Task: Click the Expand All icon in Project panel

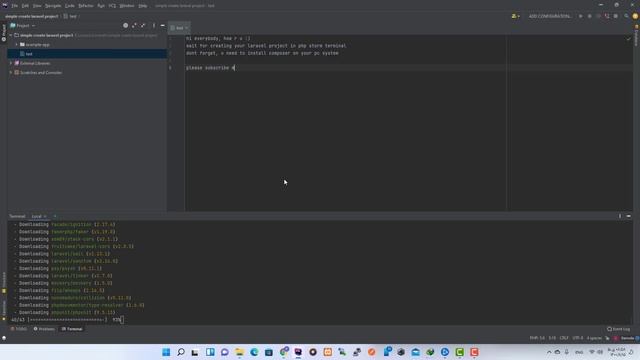Action: click(x=134, y=26)
